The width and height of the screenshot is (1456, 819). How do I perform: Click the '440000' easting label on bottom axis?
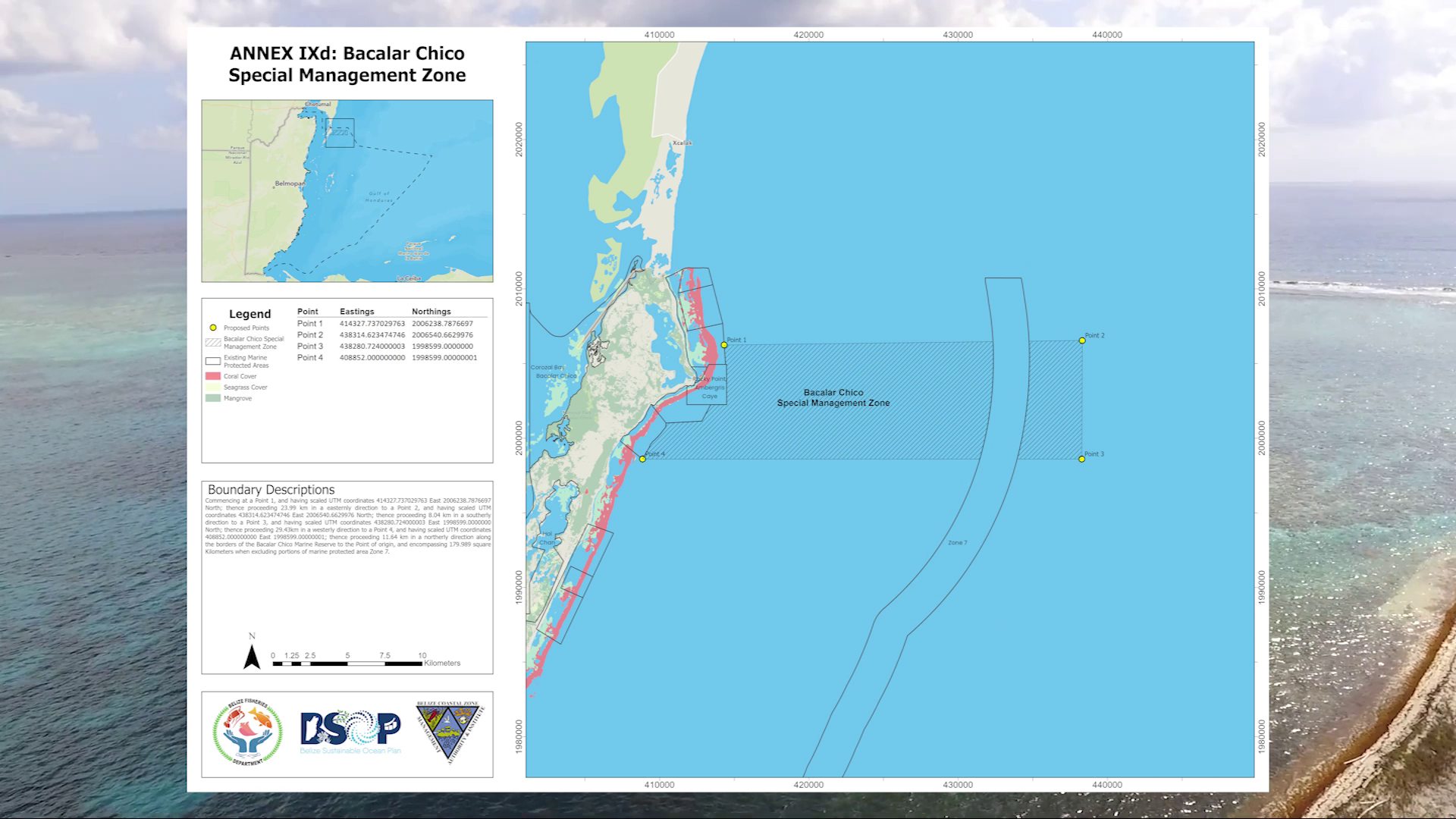click(1107, 785)
